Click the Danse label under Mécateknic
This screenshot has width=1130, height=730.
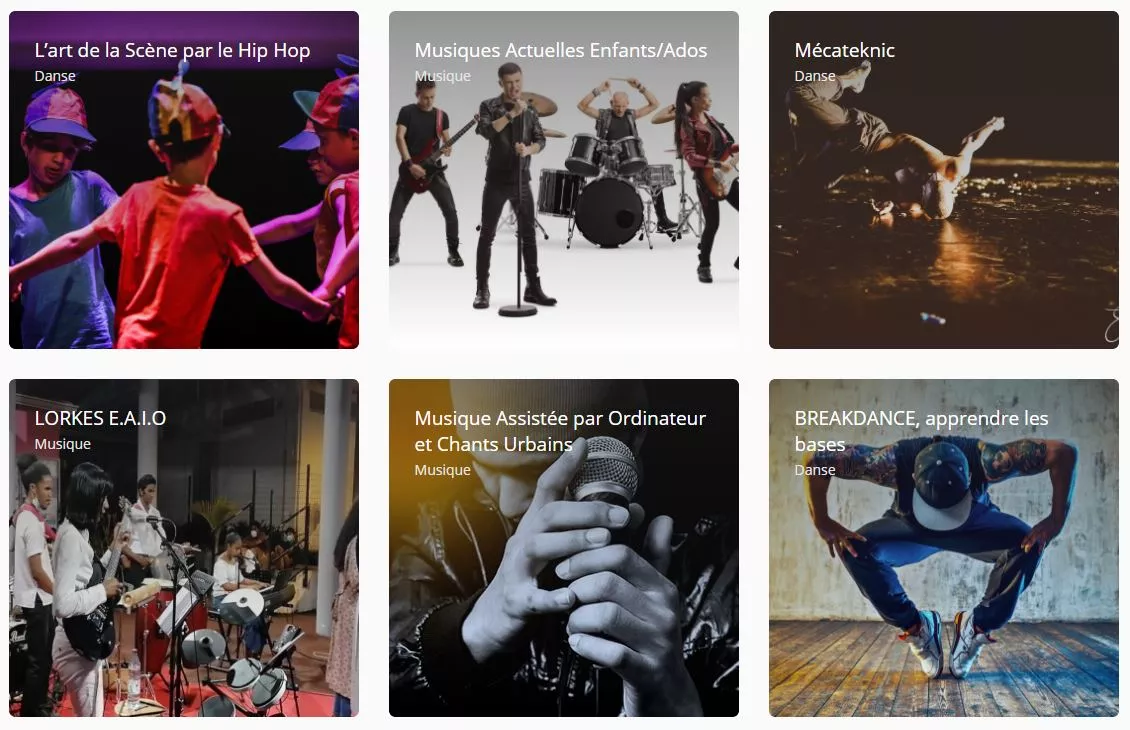(815, 76)
